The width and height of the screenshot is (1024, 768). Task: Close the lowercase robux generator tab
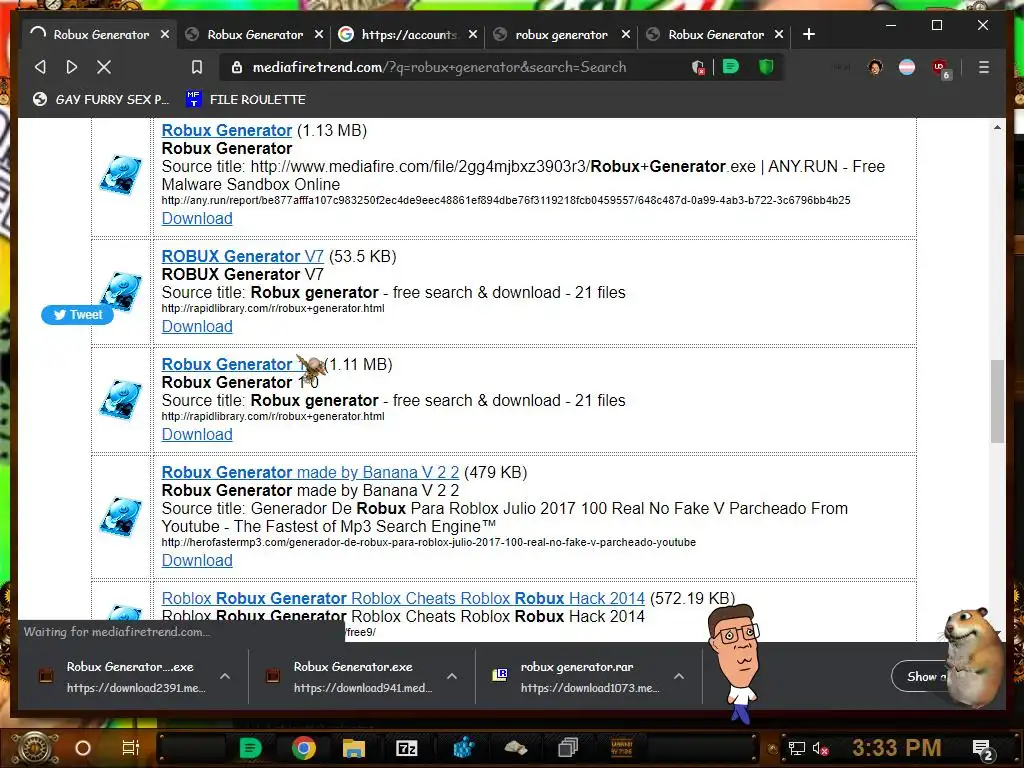point(626,34)
